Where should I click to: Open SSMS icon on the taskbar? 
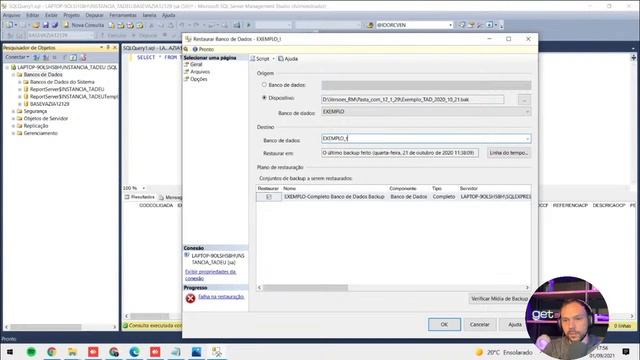(x=217, y=352)
